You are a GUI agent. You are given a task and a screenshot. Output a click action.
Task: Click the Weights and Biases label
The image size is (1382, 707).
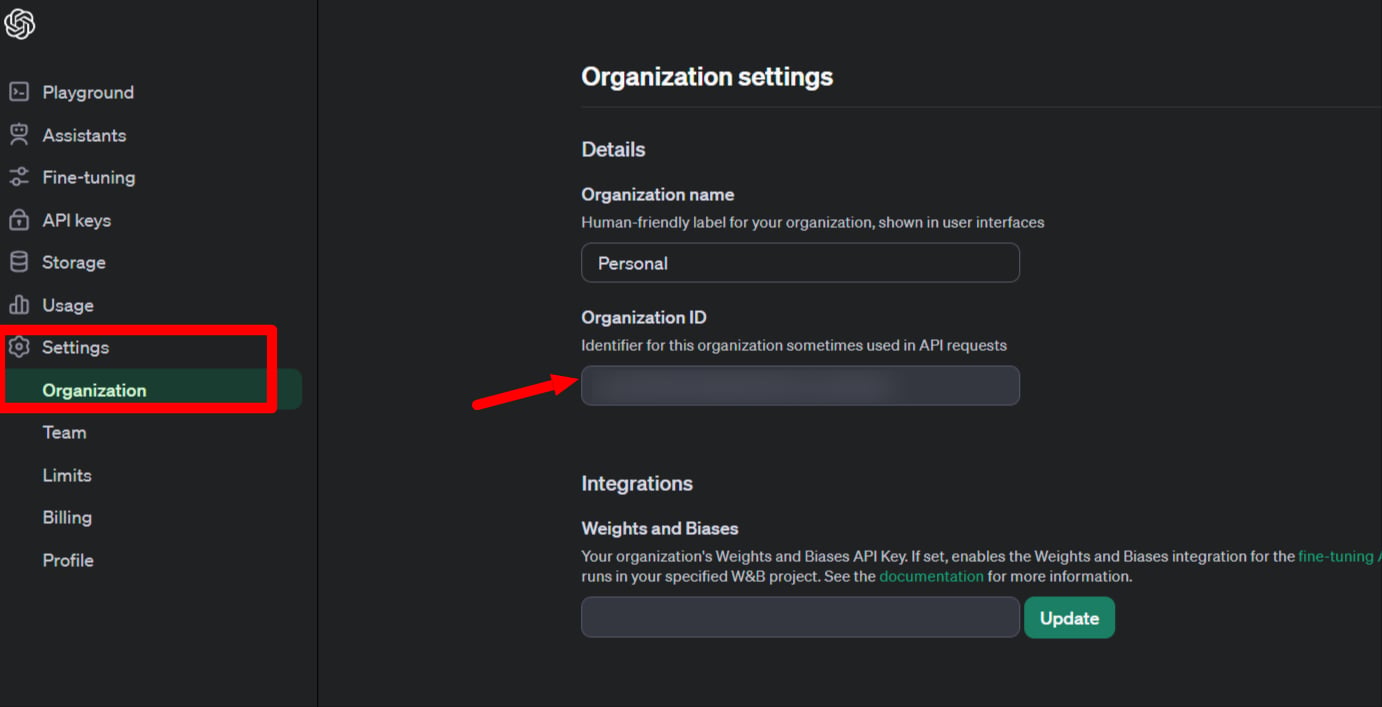(x=660, y=528)
